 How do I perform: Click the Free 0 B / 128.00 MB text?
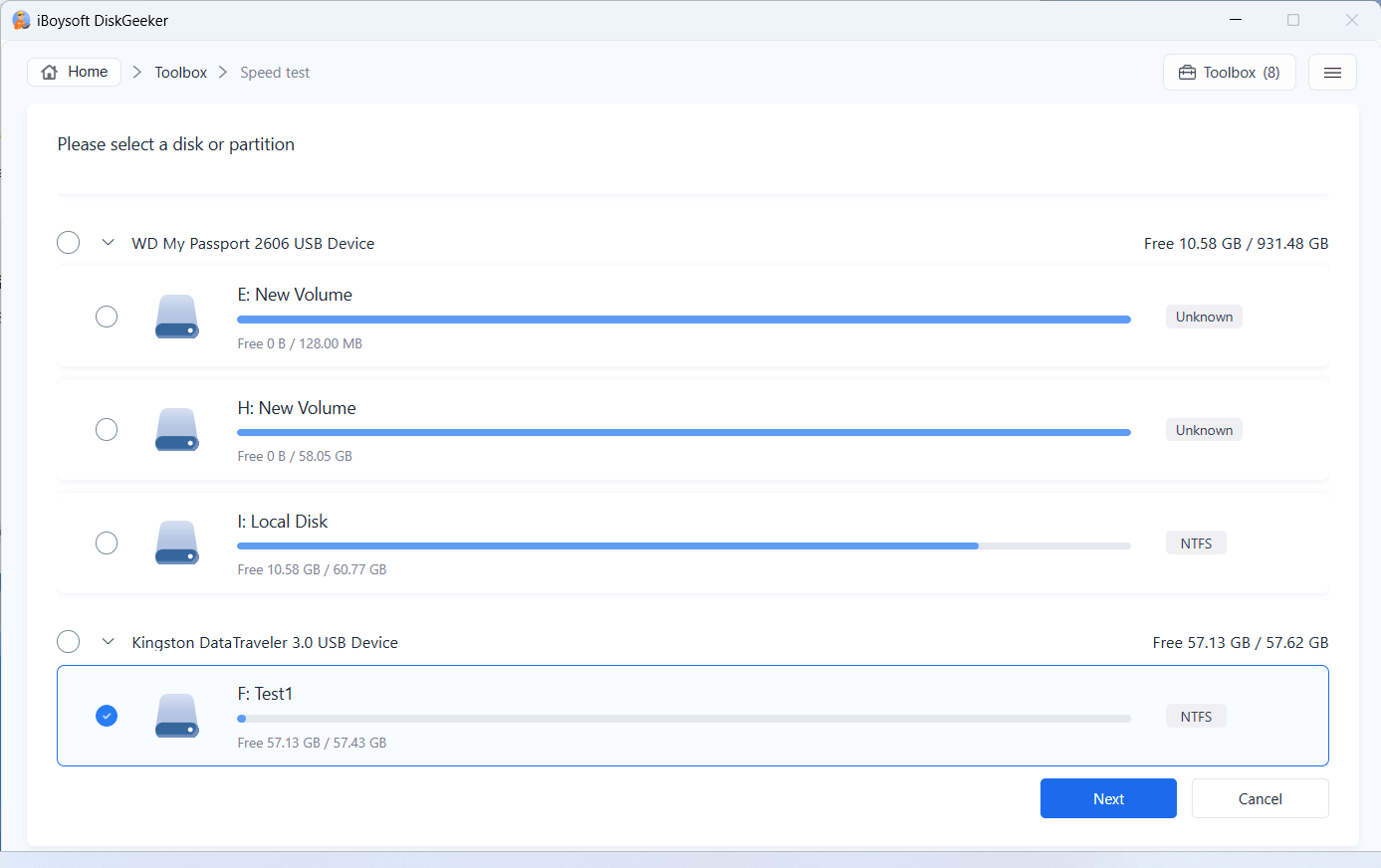click(x=300, y=343)
